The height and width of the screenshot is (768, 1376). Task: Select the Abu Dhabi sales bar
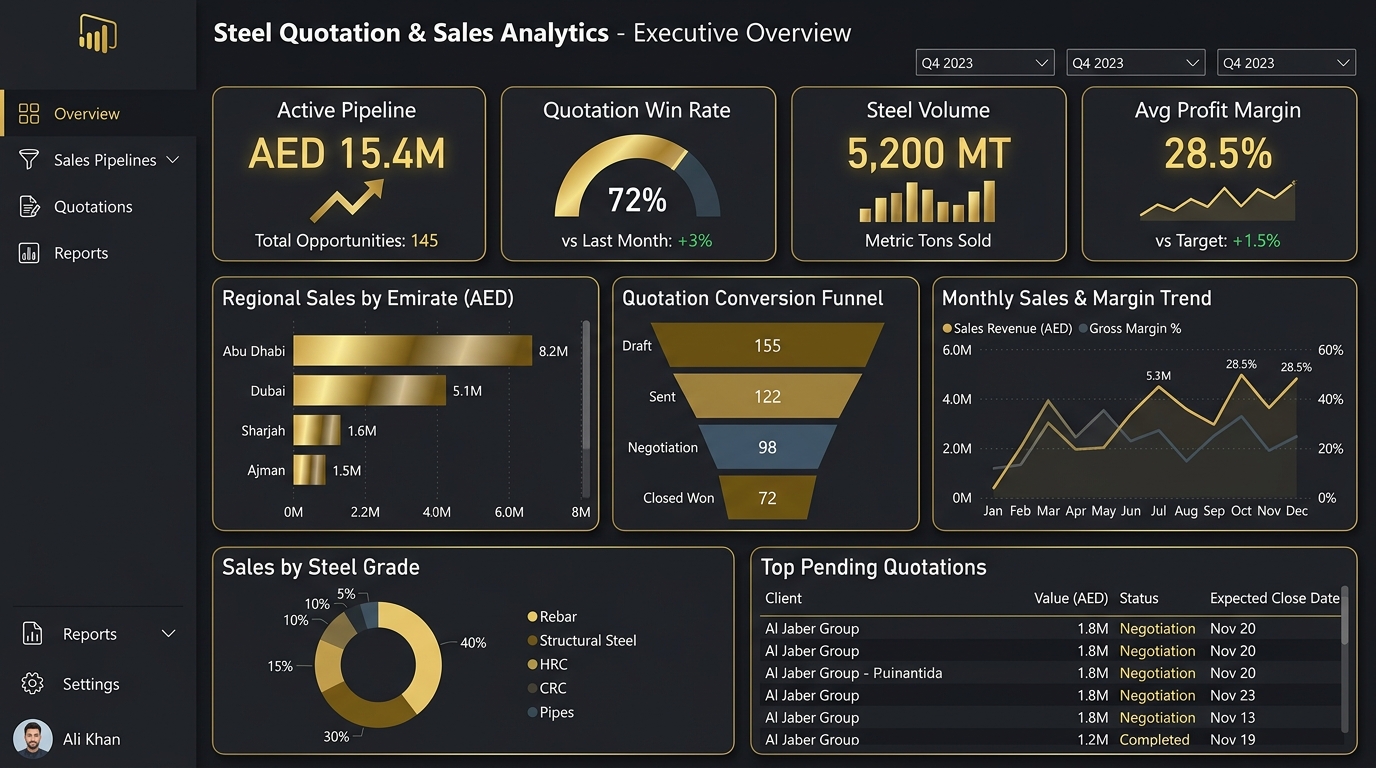click(x=412, y=351)
